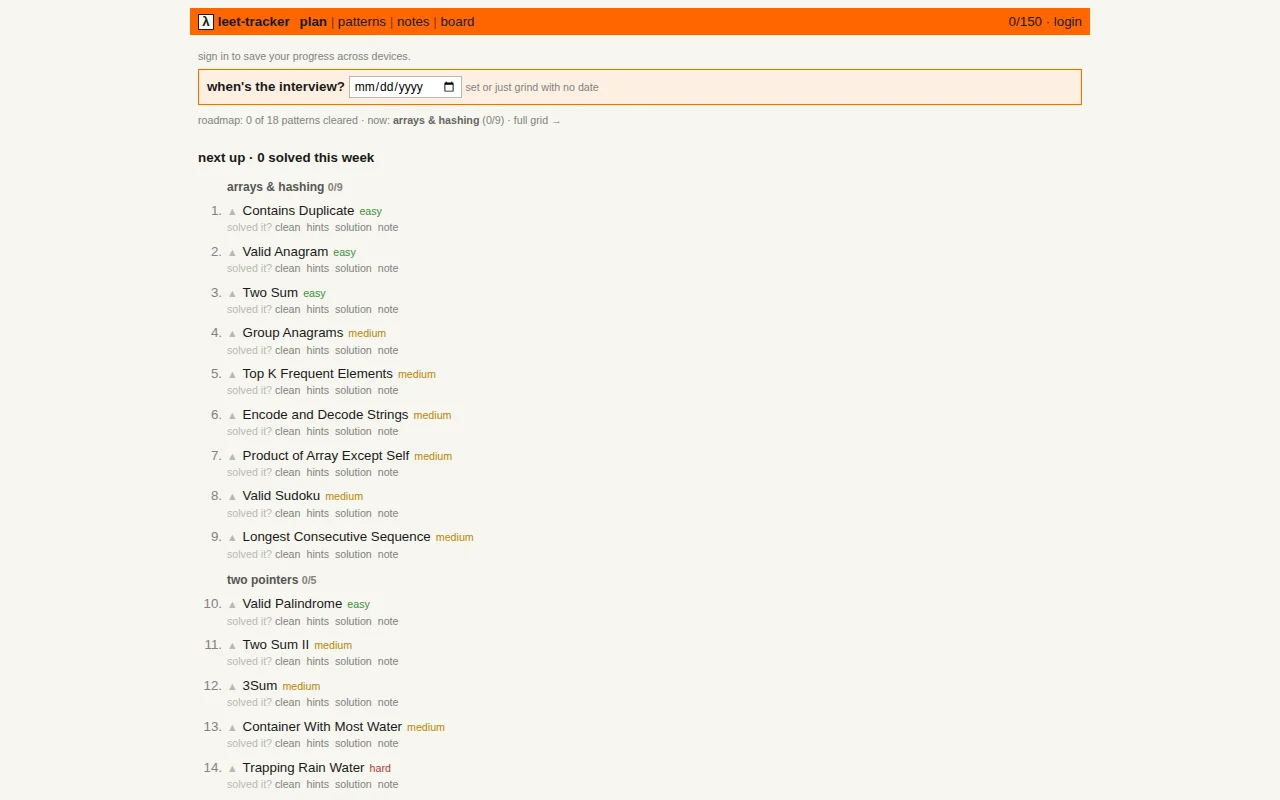The height and width of the screenshot is (800, 1280).
Task: Add a note to Valid Sudoku
Action: pyautogui.click(x=388, y=514)
